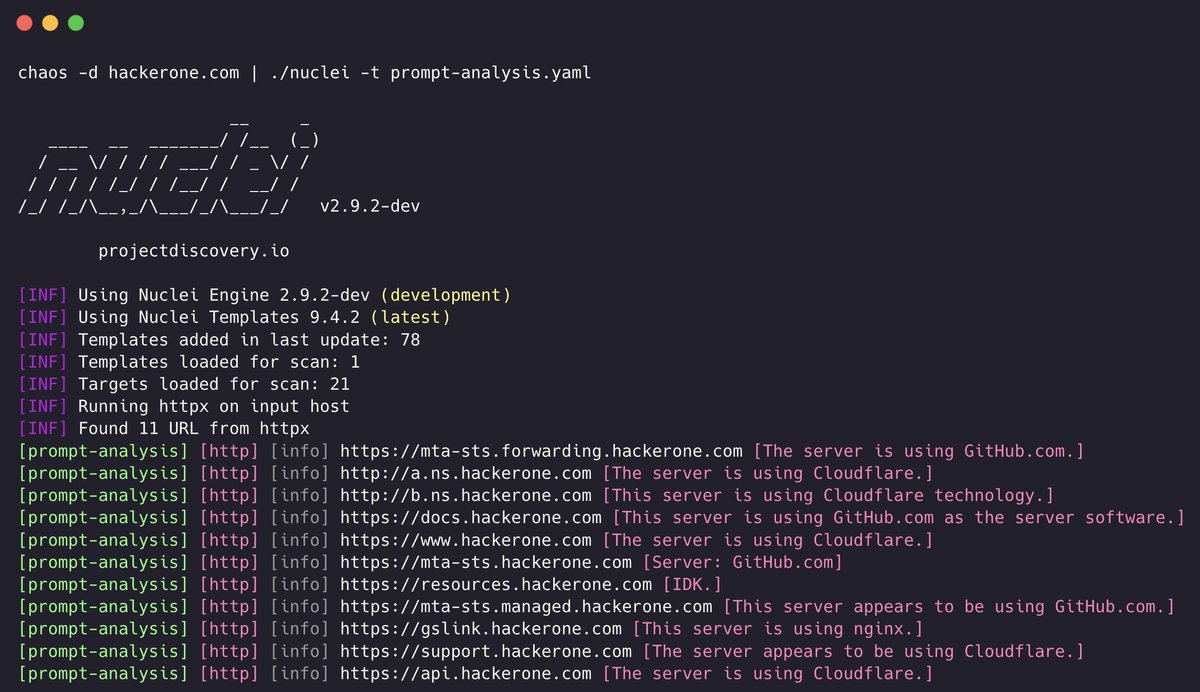Viewport: 1200px width, 692px height.
Task: Open the http://b.ns.hackerone.com URL
Action: [x=466, y=495]
